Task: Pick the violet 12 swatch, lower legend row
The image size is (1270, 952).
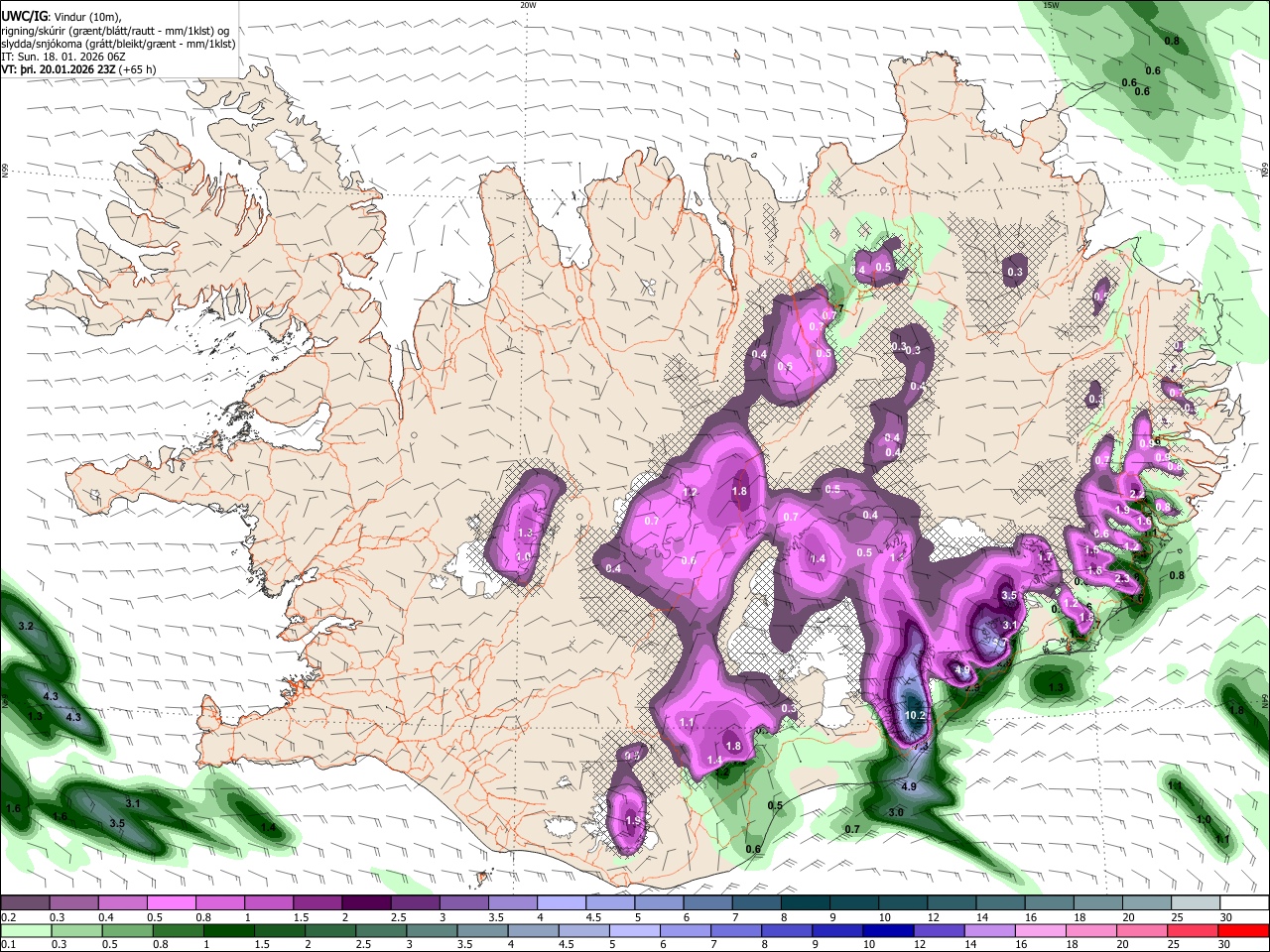Action: (x=938, y=930)
